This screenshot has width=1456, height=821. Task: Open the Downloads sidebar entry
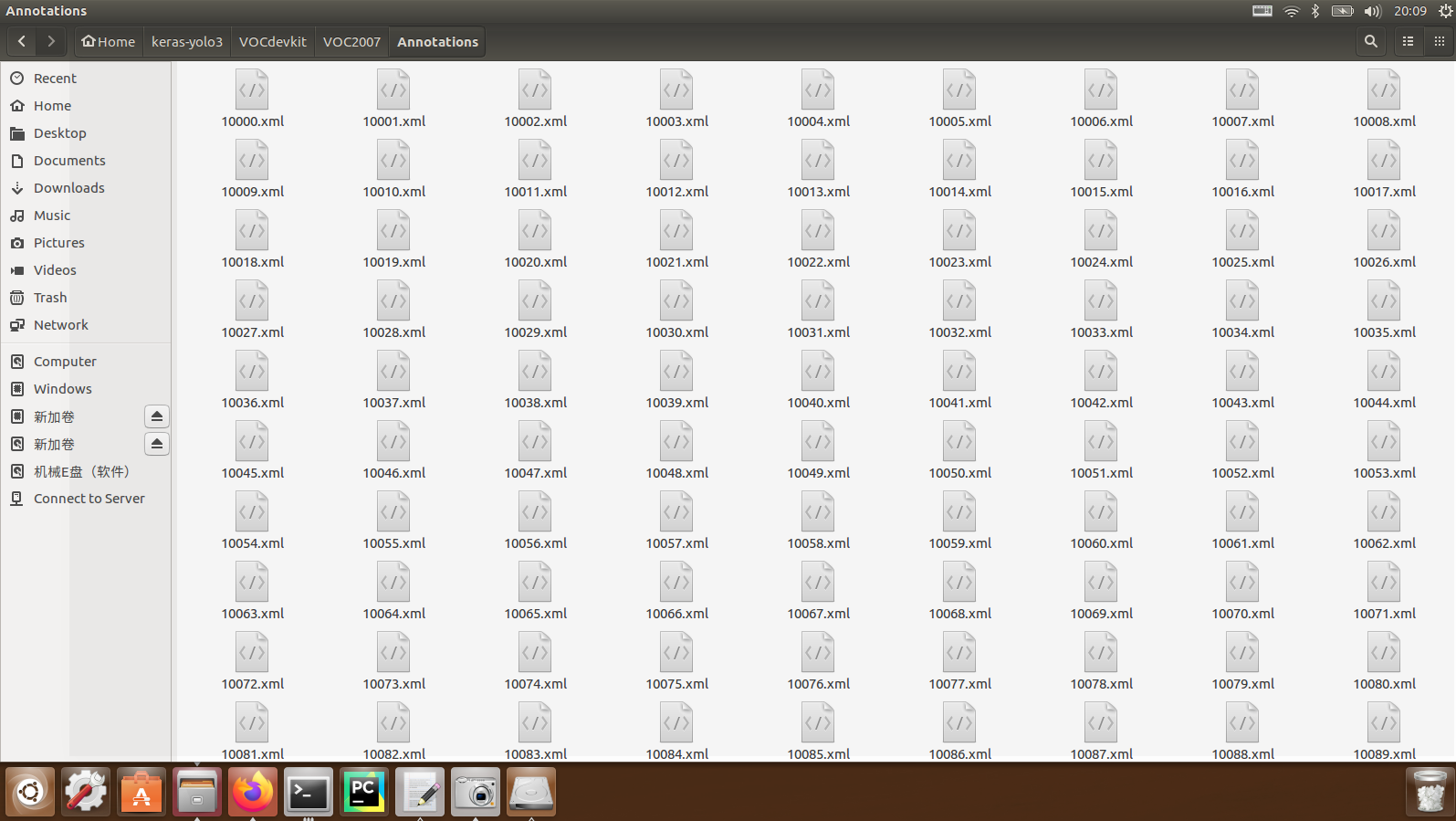tap(86, 188)
